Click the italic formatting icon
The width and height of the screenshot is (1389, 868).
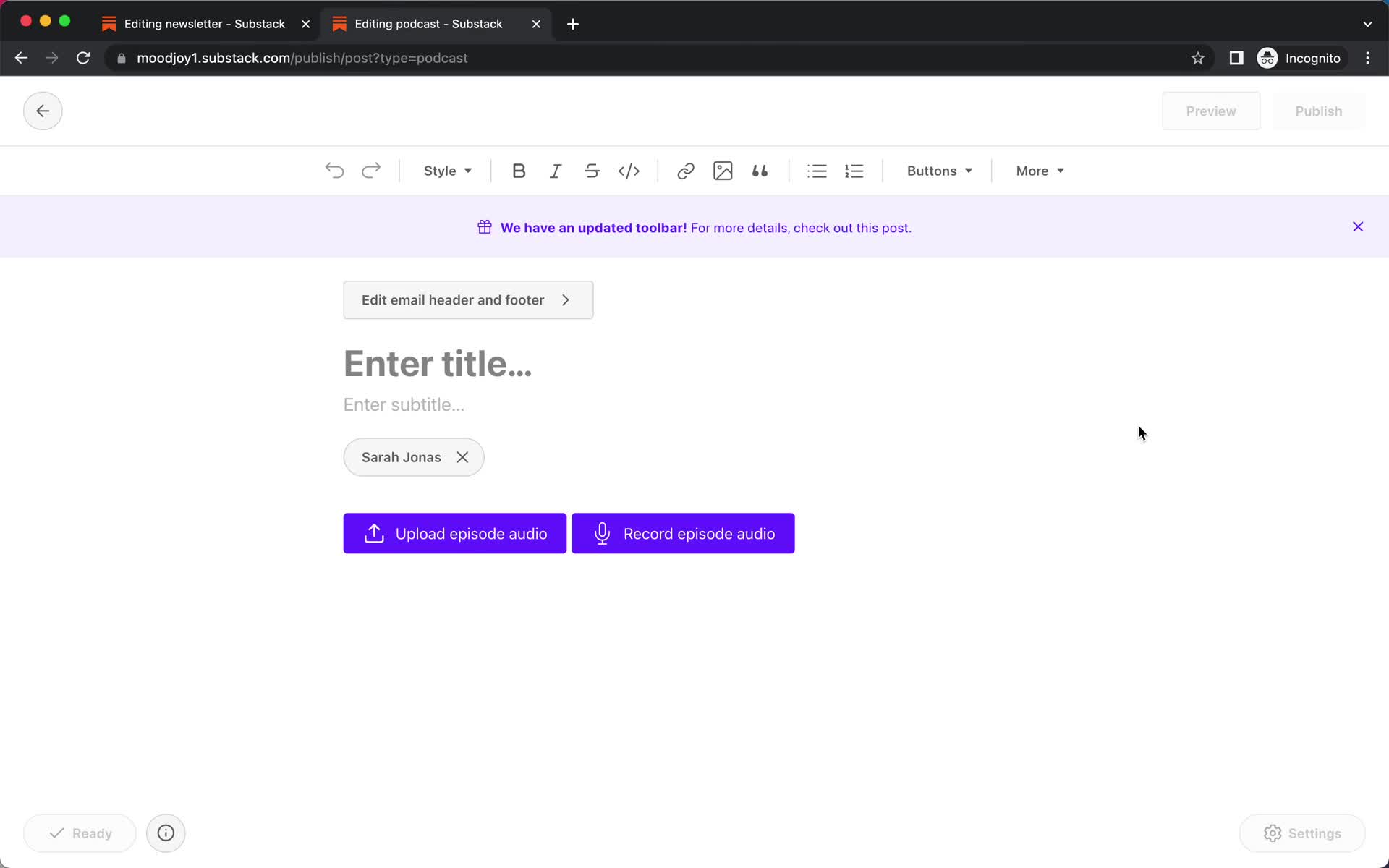point(555,170)
